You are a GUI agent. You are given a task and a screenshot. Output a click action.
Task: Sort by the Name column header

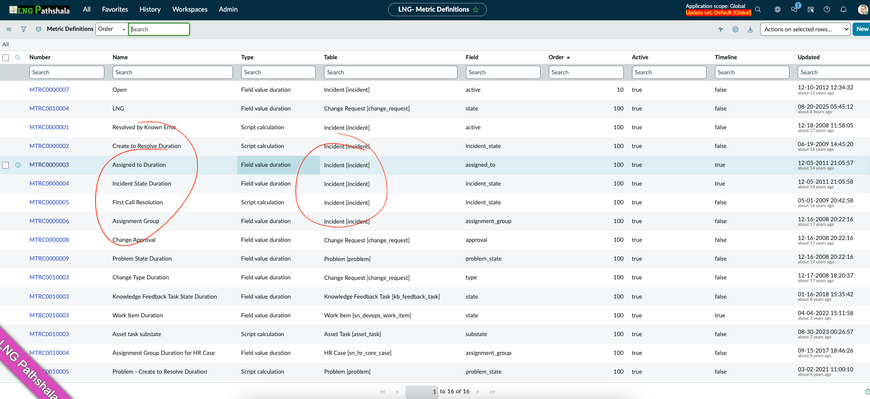point(120,57)
